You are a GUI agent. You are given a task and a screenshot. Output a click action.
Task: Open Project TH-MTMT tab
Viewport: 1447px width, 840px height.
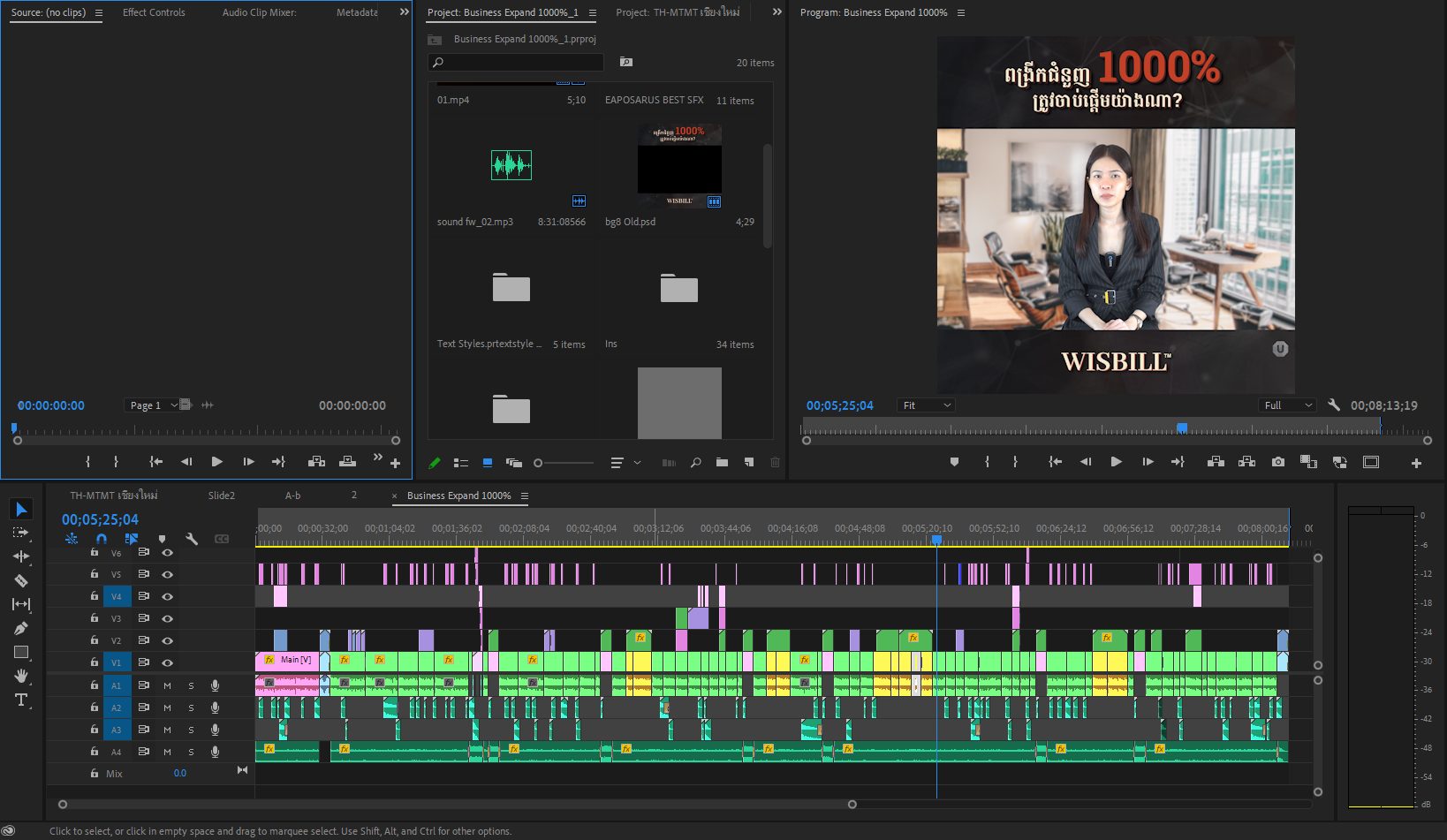(x=678, y=12)
